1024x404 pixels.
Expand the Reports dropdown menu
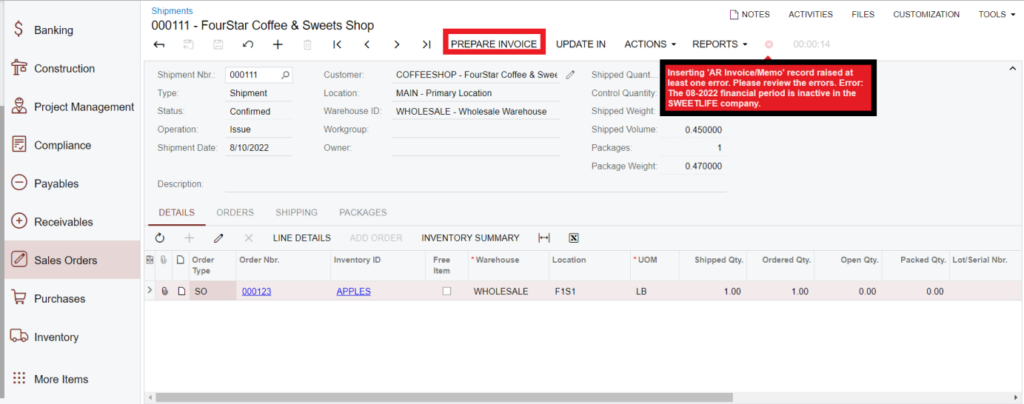[720, 44]
